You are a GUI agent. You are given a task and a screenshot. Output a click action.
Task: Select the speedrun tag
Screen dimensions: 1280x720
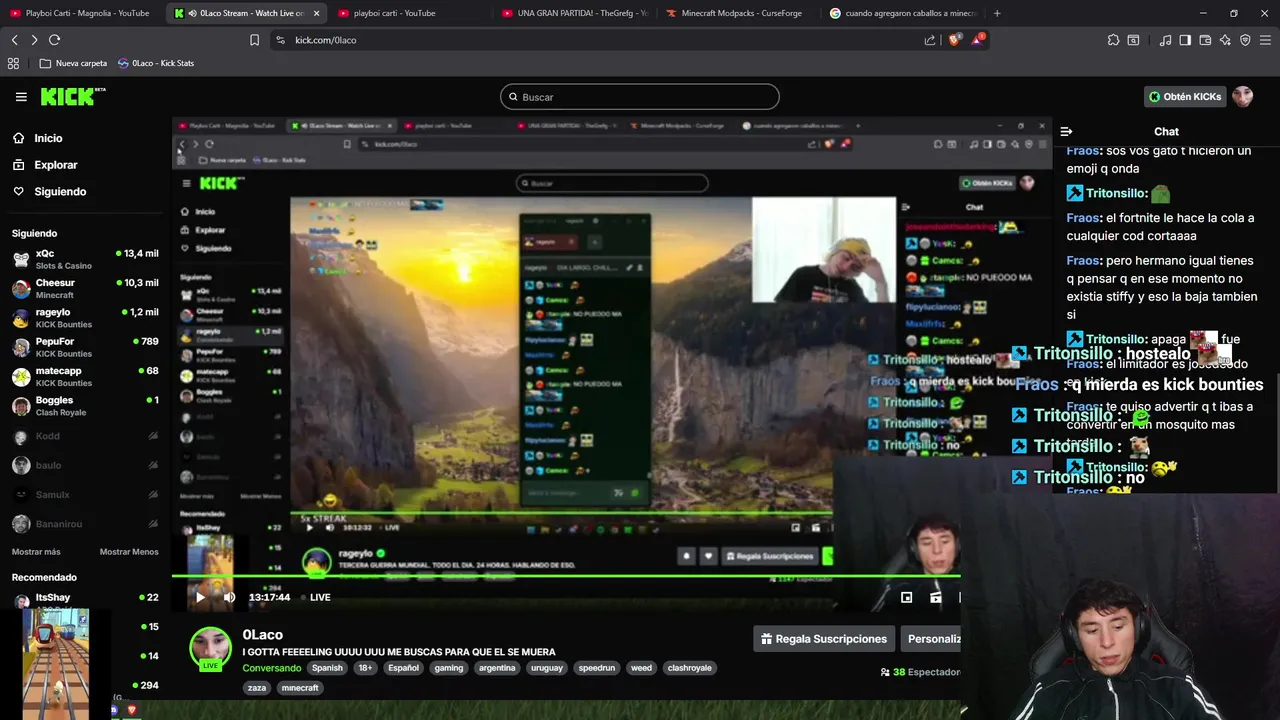coord(597,668)
